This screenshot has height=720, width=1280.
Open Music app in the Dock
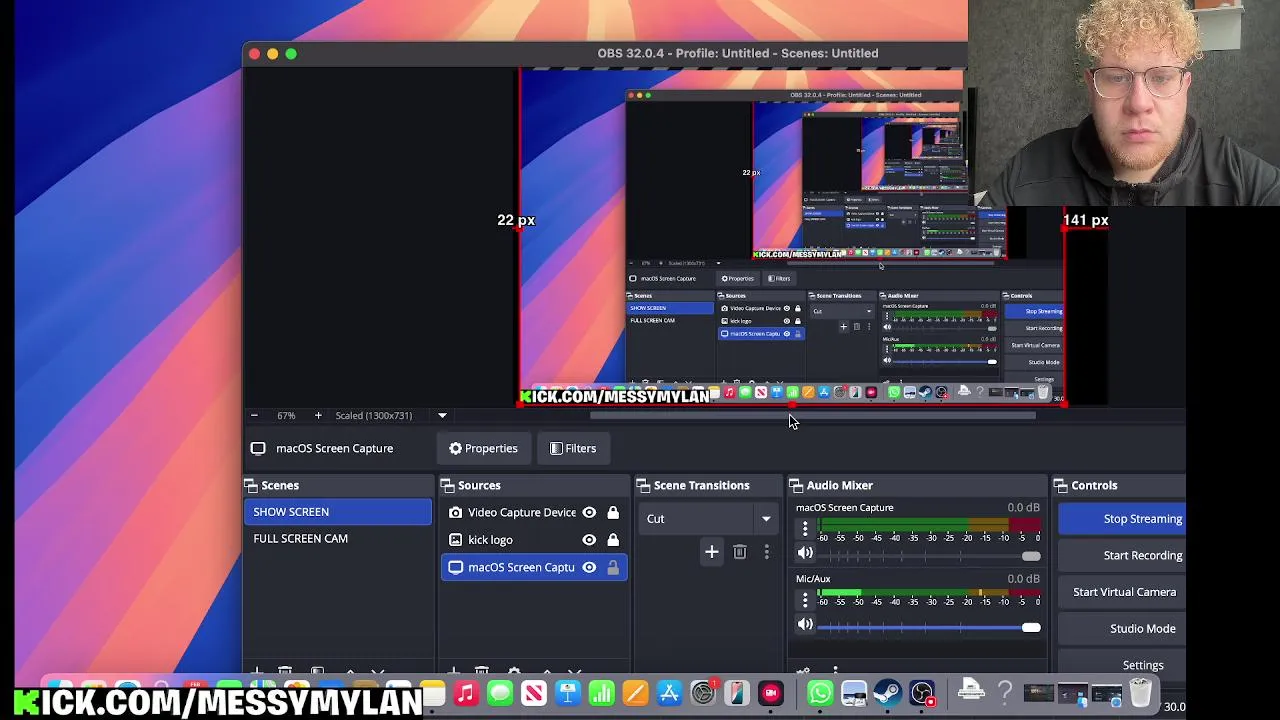466,693
